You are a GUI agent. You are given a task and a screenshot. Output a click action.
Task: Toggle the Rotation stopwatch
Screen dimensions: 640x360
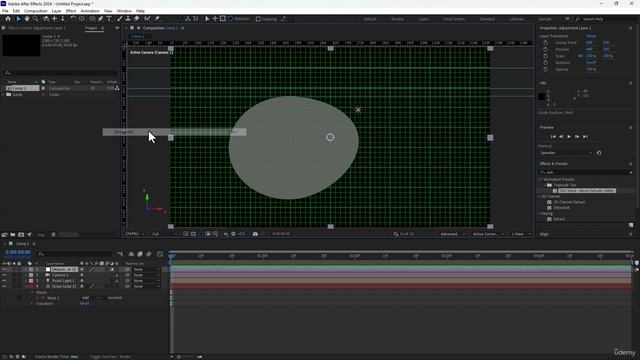click(x=545, y=62)
